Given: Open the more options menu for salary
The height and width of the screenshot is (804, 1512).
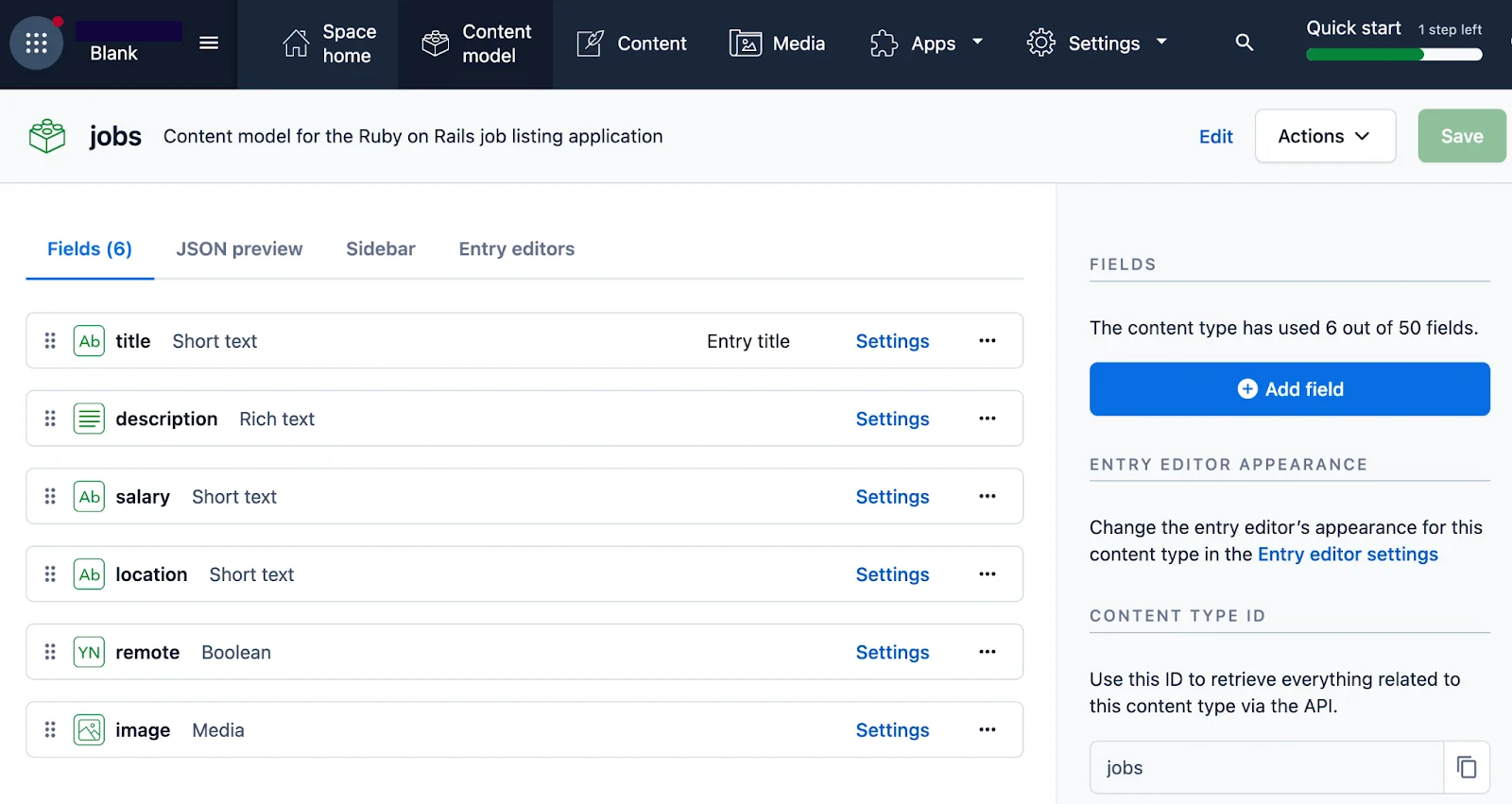Looking at the screenshot, I should [988, 496].
